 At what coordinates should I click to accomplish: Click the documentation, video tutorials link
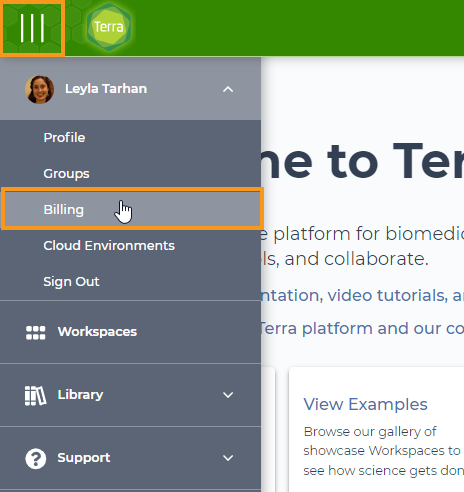pyautogui.click(x=363, y=295)
